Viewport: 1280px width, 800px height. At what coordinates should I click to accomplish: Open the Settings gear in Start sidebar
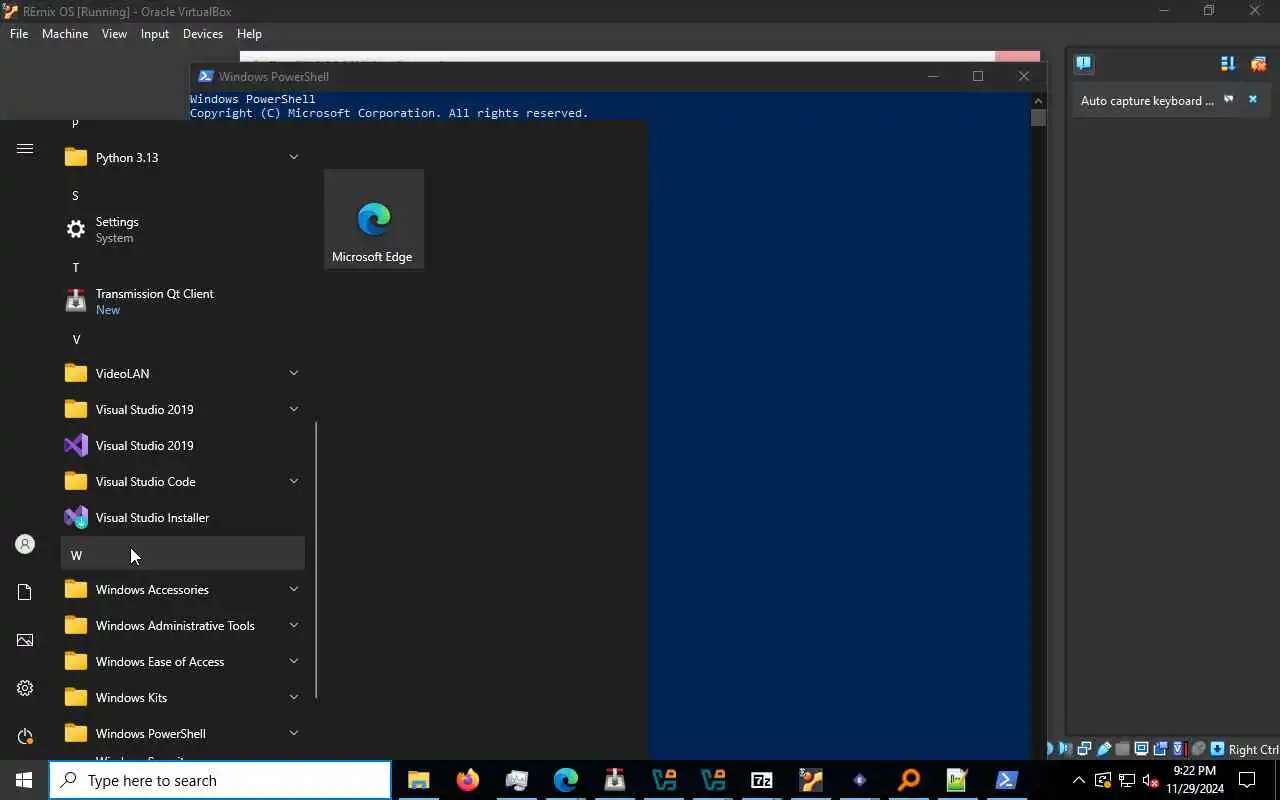click(x=25, y=688)
